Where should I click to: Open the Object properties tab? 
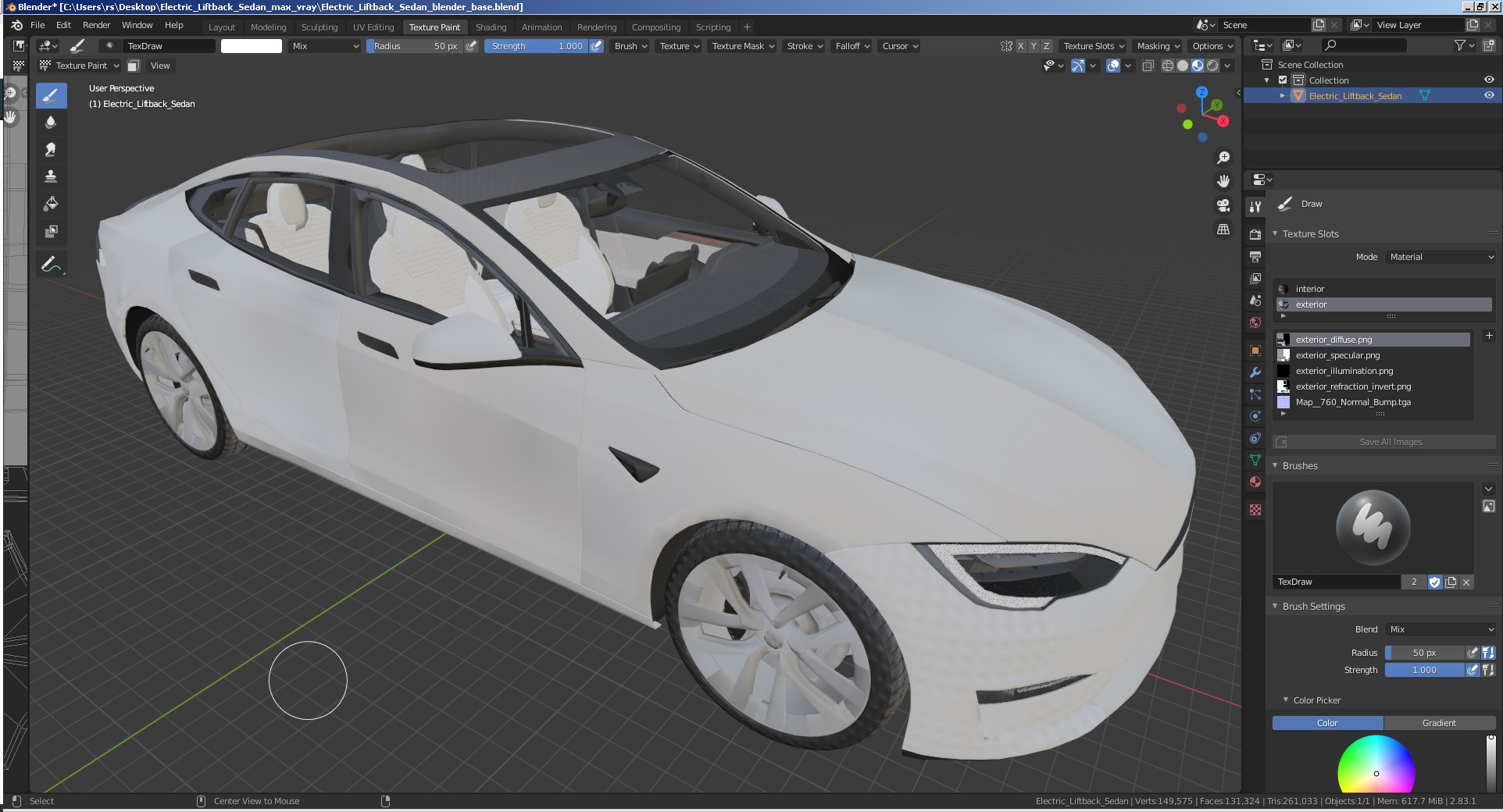tap(1255, 351)
